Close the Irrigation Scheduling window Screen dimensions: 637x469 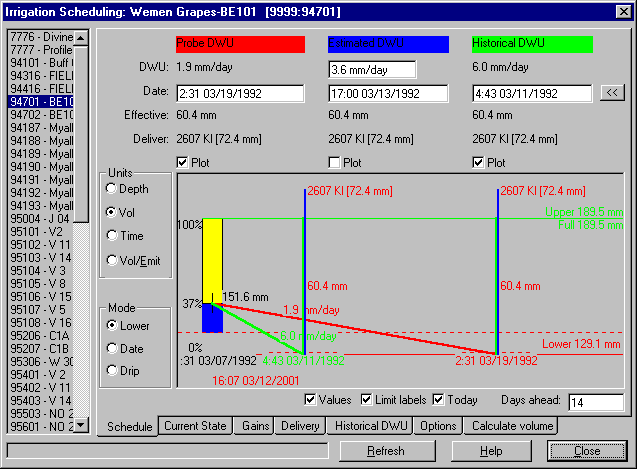pos(623,11)
